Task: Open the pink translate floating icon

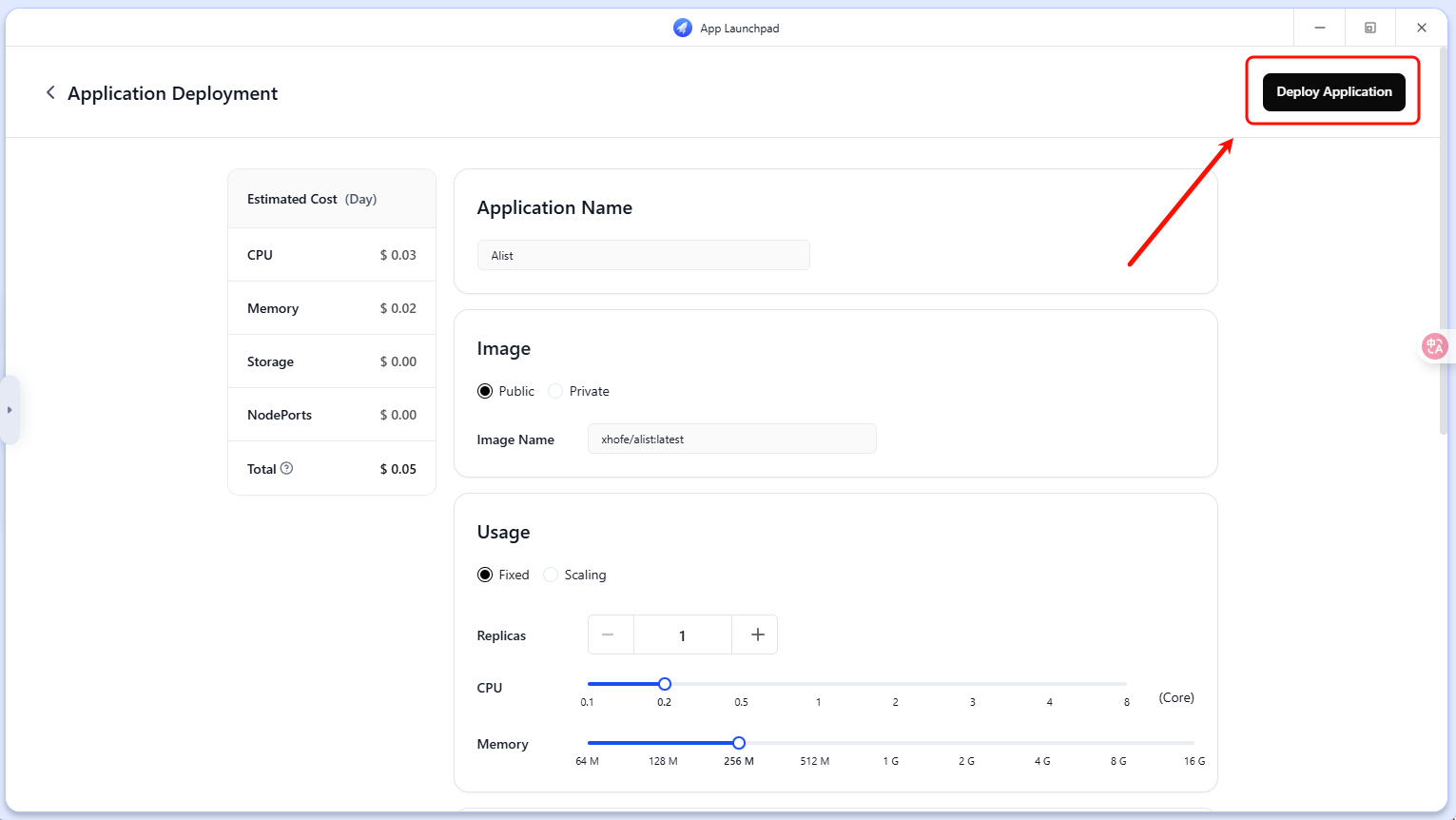Action: coord(1434,346)
